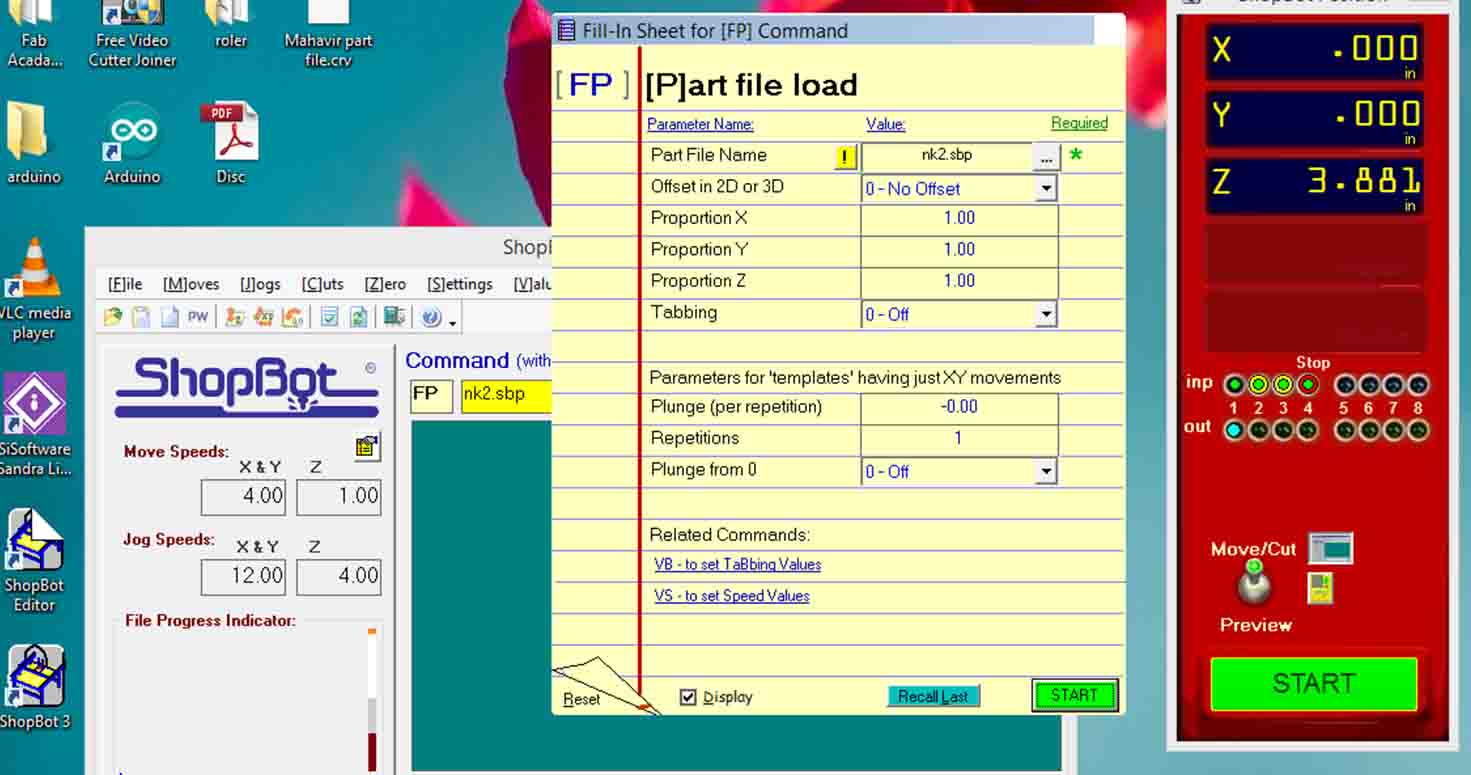Screen dimensions: 1471x775
Task: Open the blue help icon in toolbar
Action: pos(431,317)
